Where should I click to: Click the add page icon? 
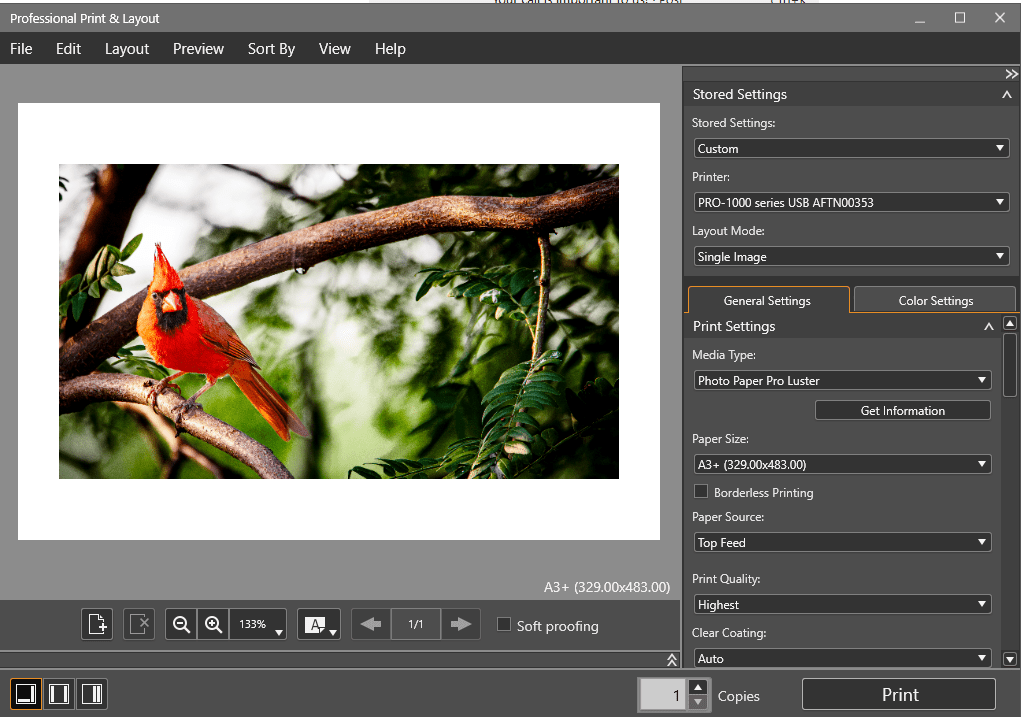coord(97,624)
